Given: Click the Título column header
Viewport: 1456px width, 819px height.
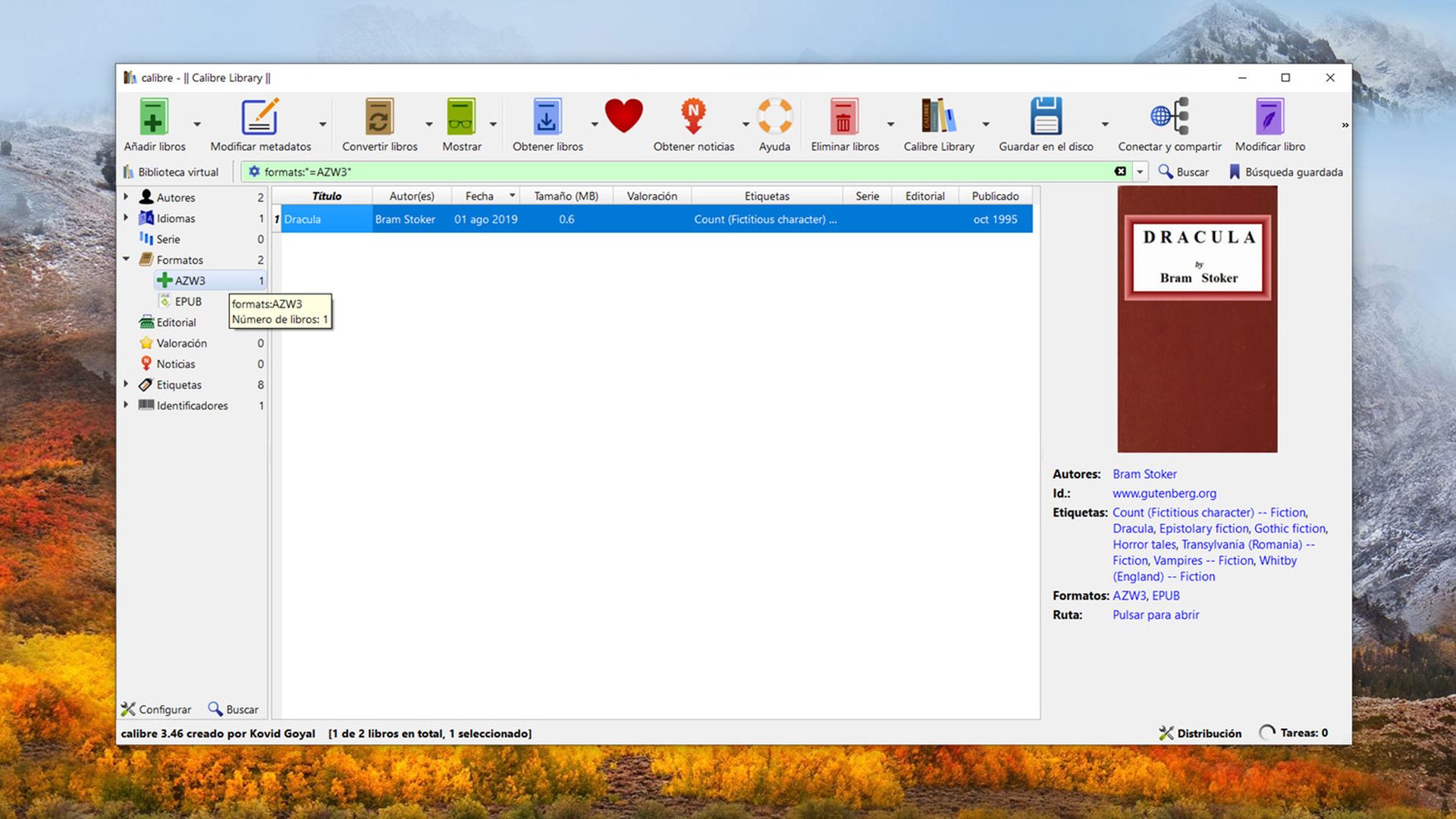Looking at the screenshot, I should 327,196.
